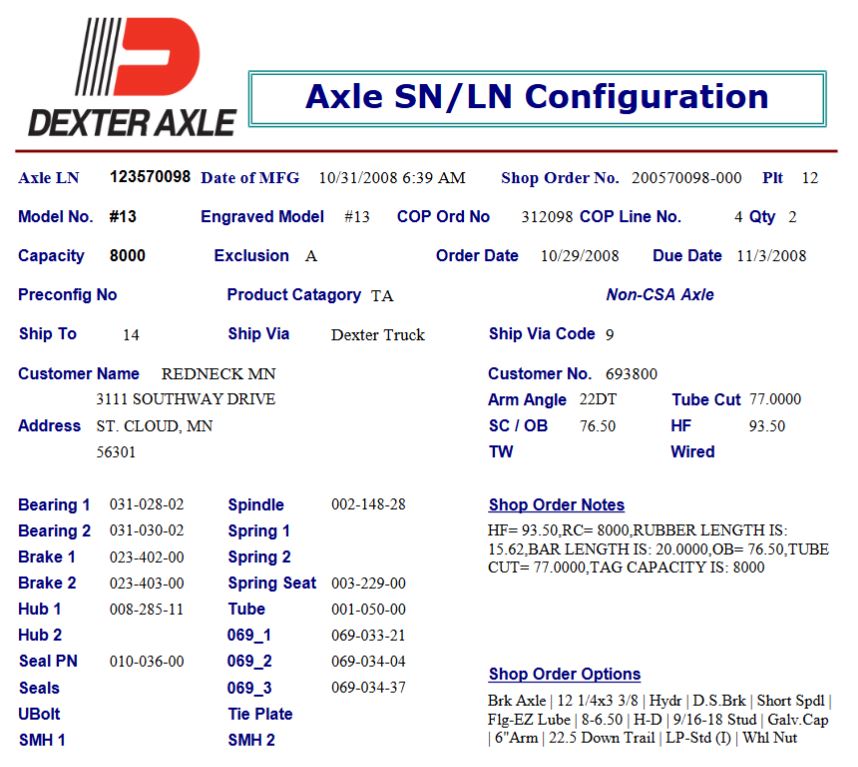The height and width of the screenshot is (767, 858).
Task: Select the Seal PN value 010-036-00
Action: click(x=146, y=662)
